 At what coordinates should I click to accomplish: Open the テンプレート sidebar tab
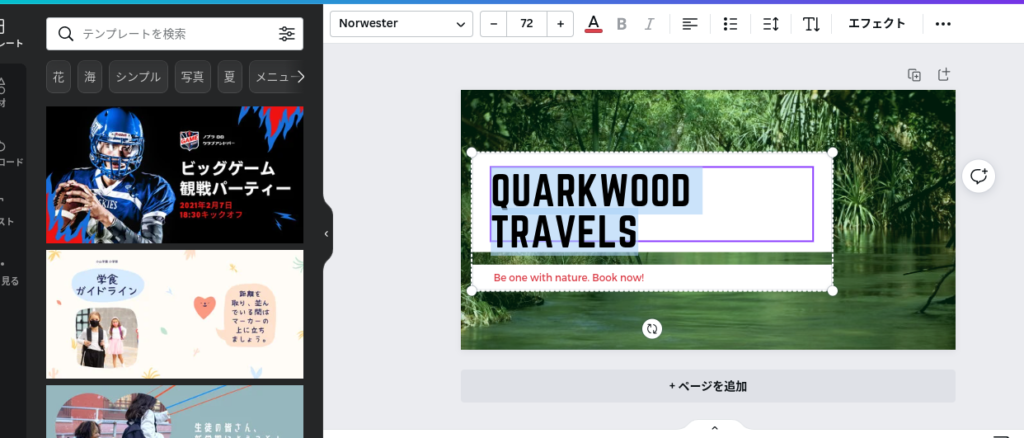[11, 34]
